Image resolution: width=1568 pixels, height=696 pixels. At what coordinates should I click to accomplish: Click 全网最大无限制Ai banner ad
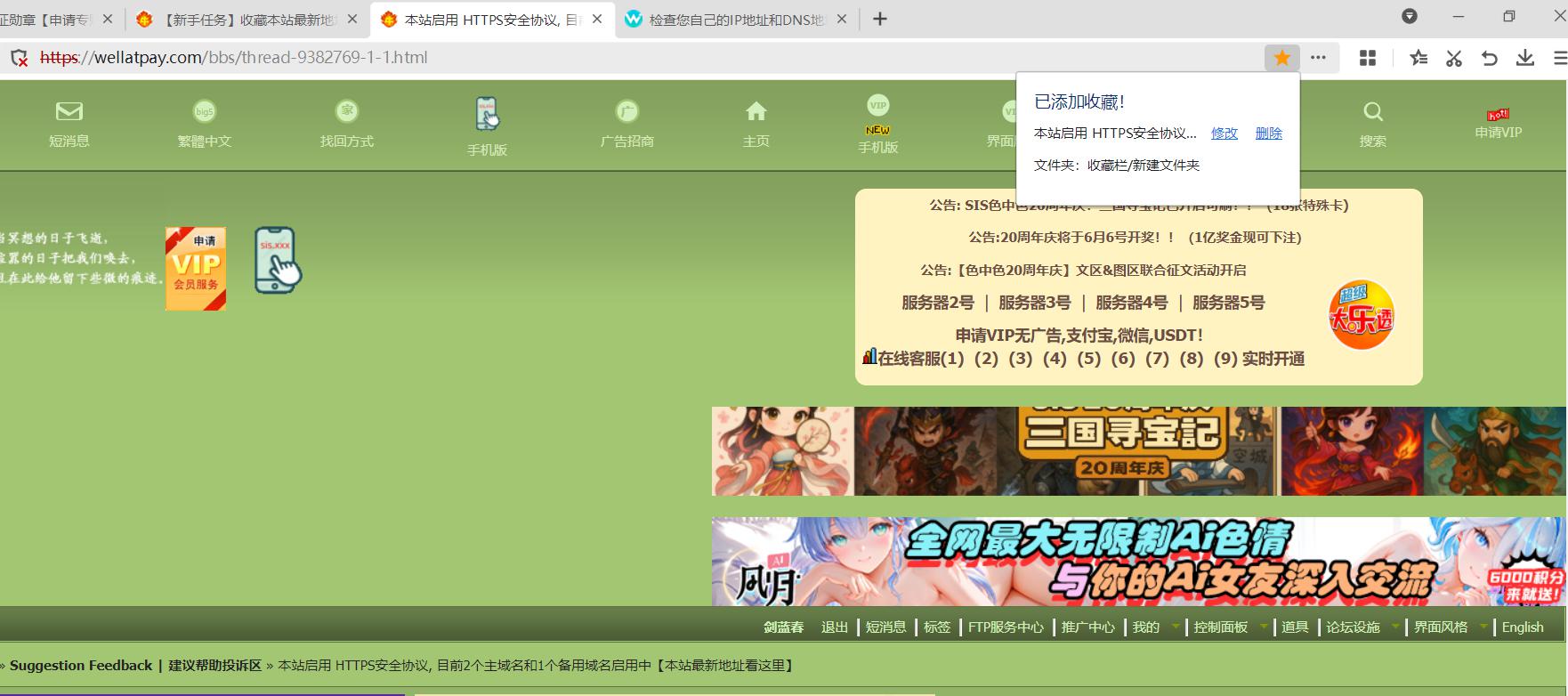(1138, 562)
